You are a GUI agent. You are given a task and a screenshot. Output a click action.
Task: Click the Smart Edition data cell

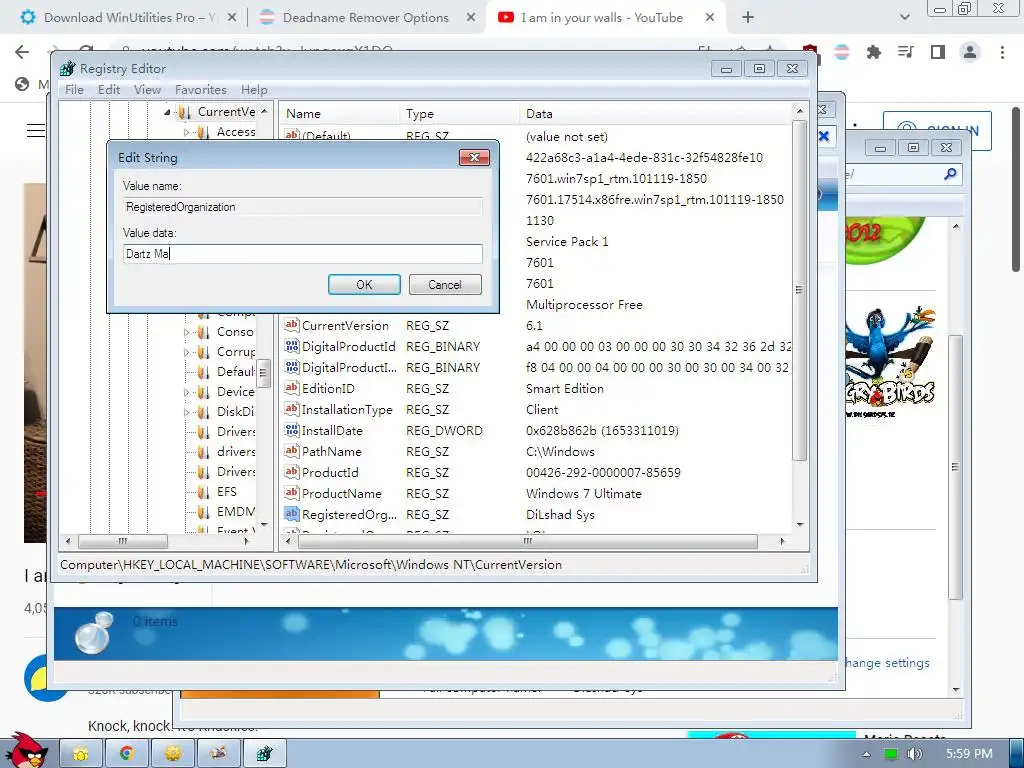(x=565, y=389)
